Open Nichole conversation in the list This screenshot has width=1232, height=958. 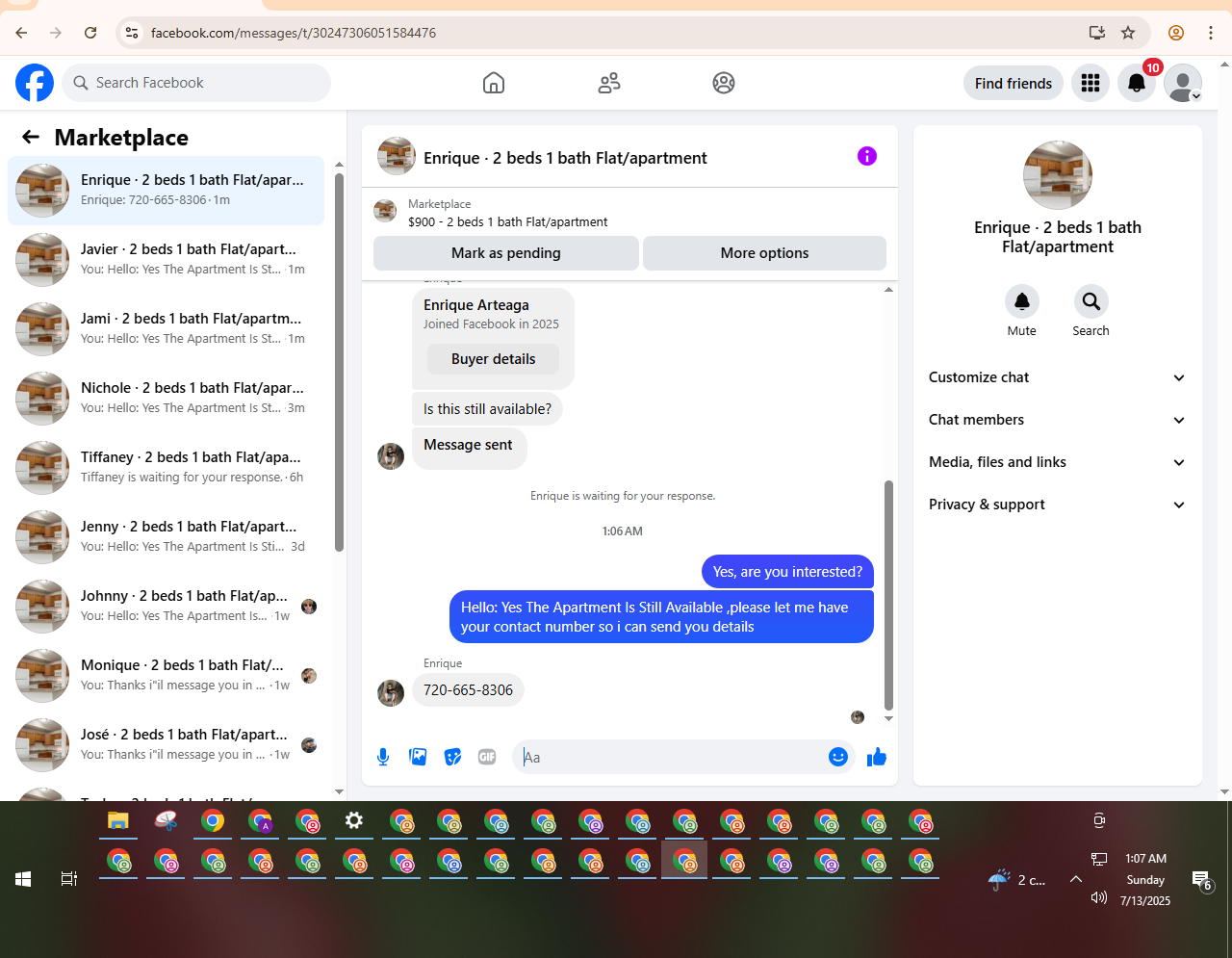point(166,398)
